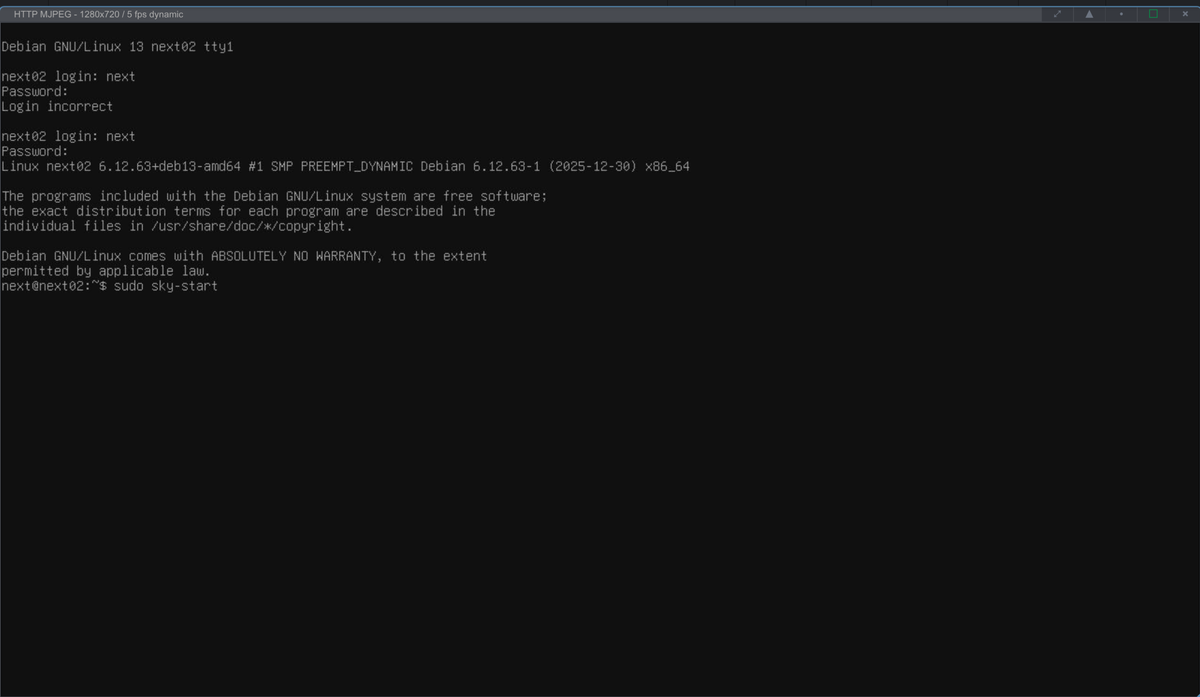The width and height of the screenshot is (1200, 697).
Task: Click the kernel version line starting 'Linux next02'
Action: pyautogui.click(x=345, y=166)
